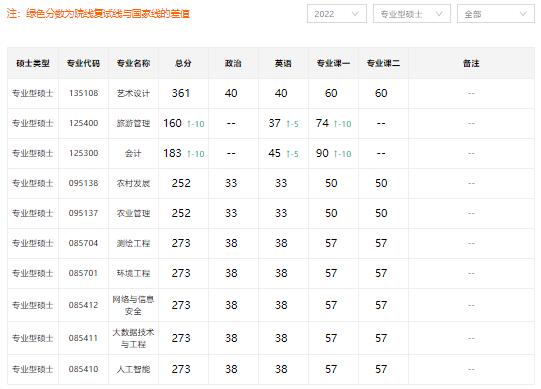Click English score 37

pyautogui.click(x=275, y=123)
